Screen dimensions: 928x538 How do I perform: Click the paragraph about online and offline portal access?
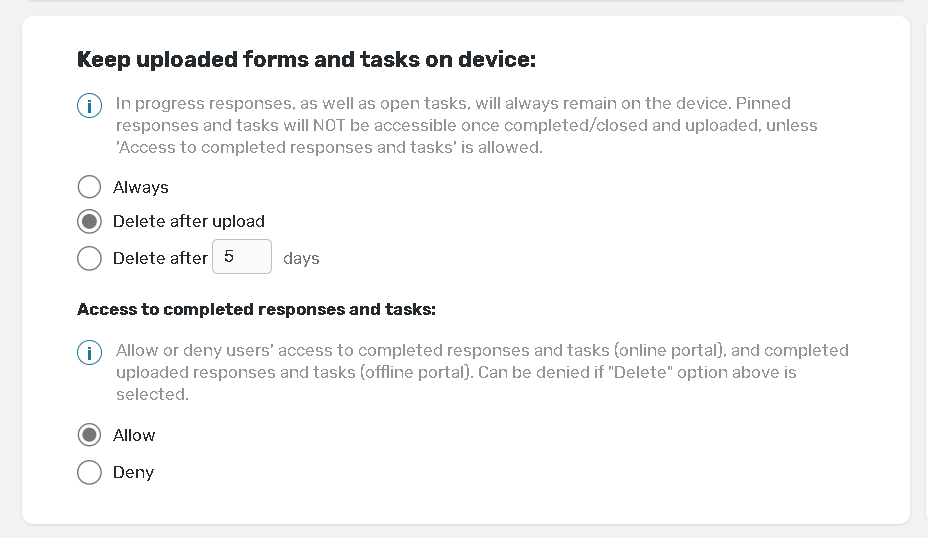pyautogui.click(x=482, y=372)
